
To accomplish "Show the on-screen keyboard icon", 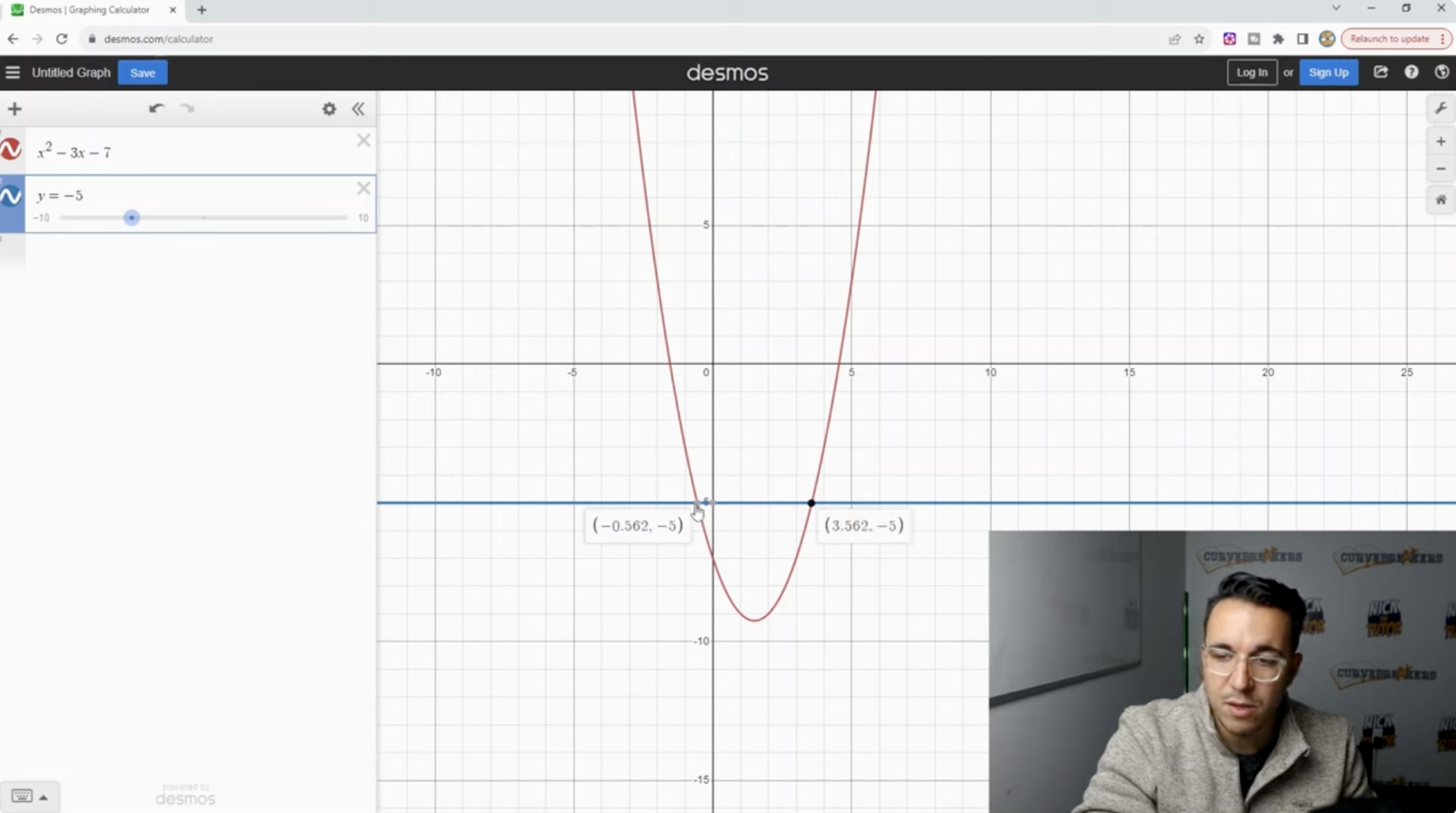I will pos(23,796).
